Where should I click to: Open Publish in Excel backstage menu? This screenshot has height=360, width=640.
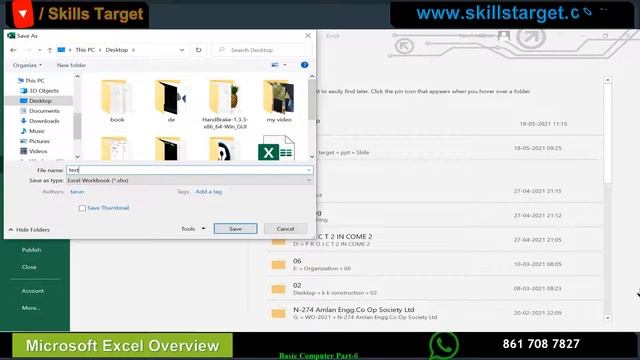[x=31, y=250]
